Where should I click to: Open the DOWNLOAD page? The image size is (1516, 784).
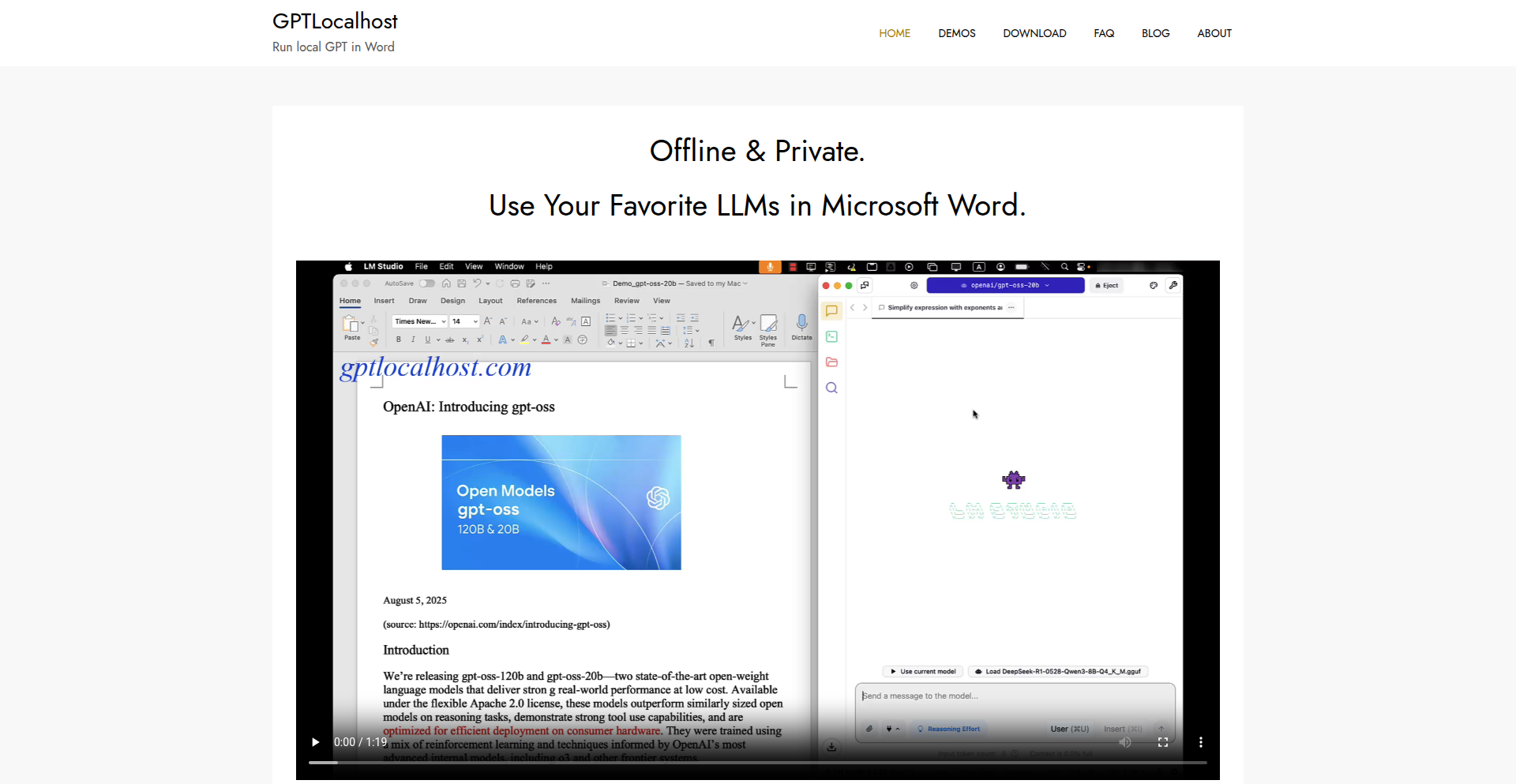(x=1034, y=33)
